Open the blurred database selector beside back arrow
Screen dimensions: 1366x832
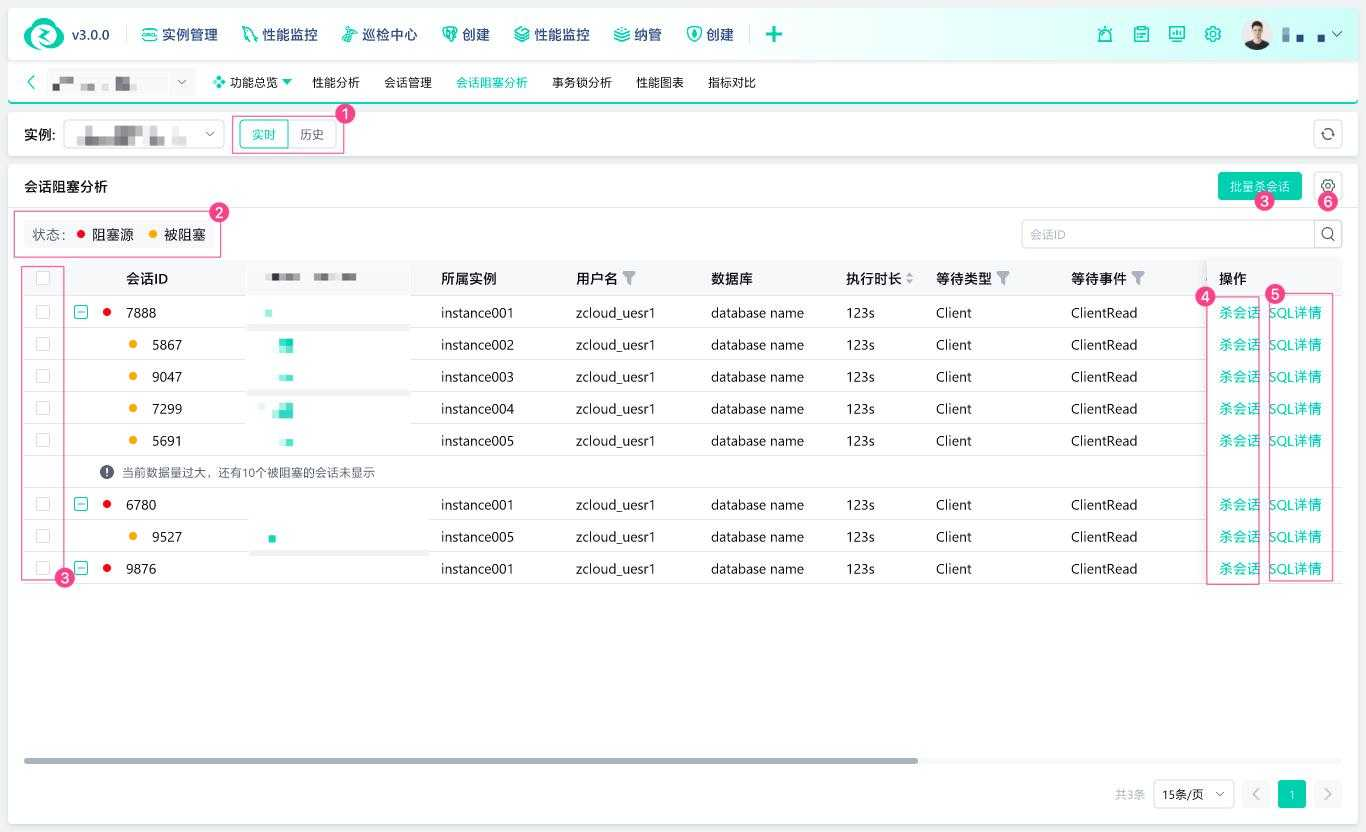(x=120, y=82)
